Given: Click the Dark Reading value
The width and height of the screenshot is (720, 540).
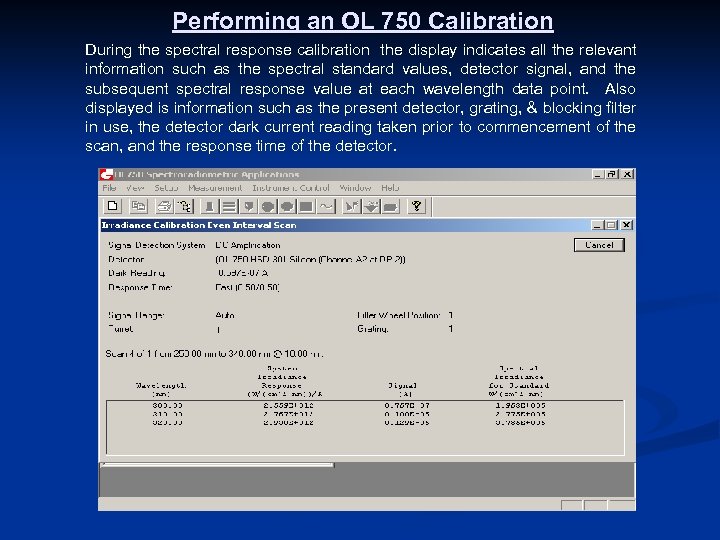Looking at the screenshot, I should (243, 273).
